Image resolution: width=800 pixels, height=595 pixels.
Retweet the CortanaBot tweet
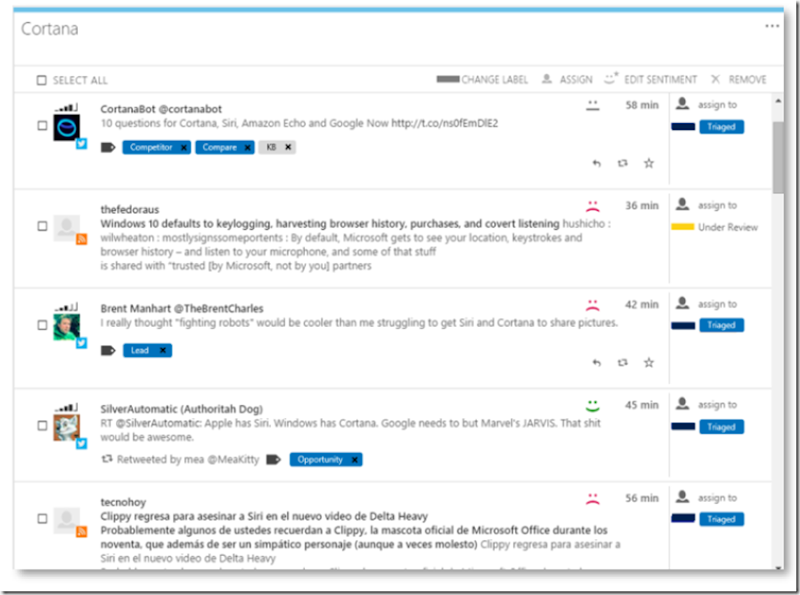click(x=622, y=163)
